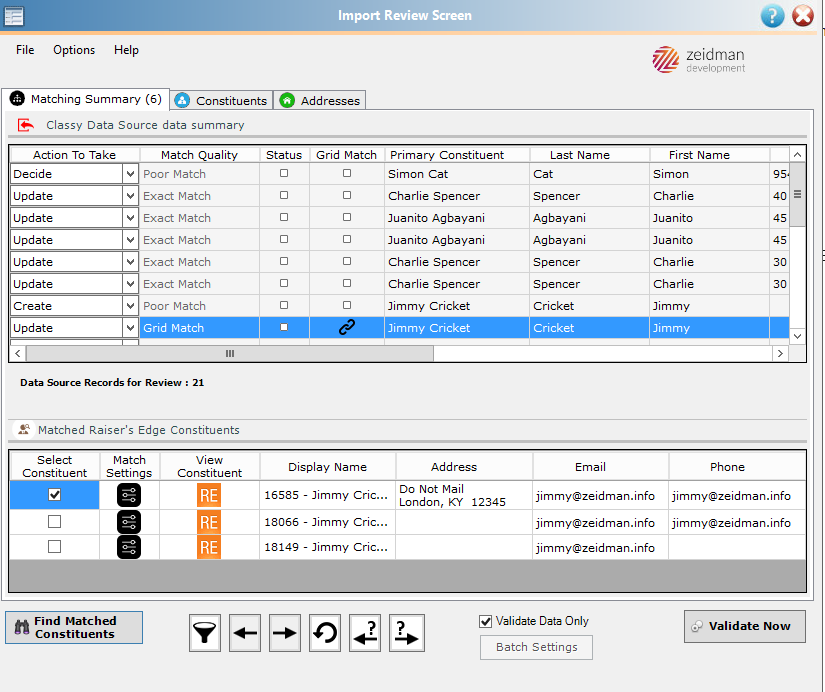This screenshot has width=825, height=692.
Task: Click Find Matched Constituents button
Action: point(74,627)
